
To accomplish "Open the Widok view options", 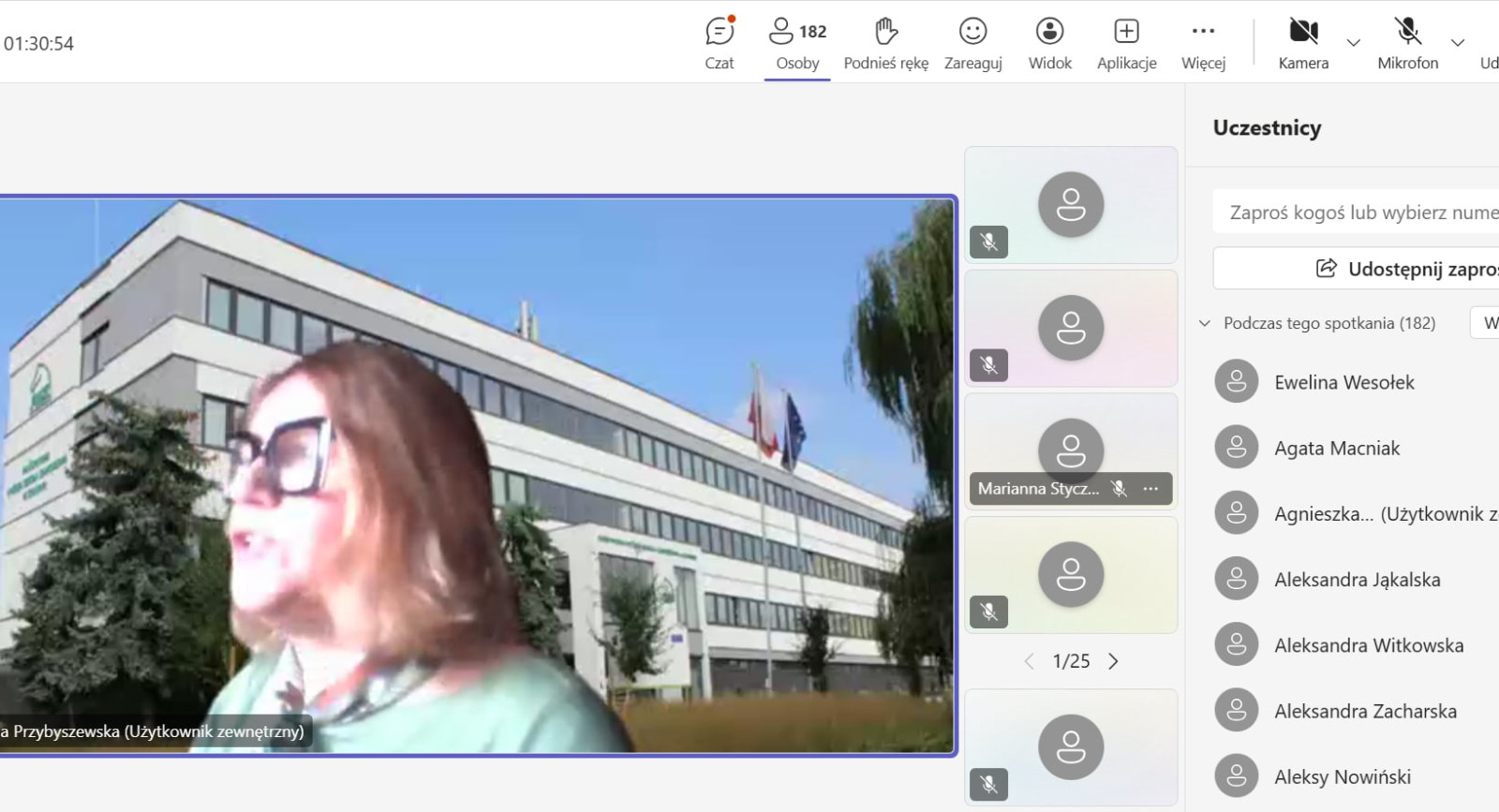I will tap(1049, 43).
